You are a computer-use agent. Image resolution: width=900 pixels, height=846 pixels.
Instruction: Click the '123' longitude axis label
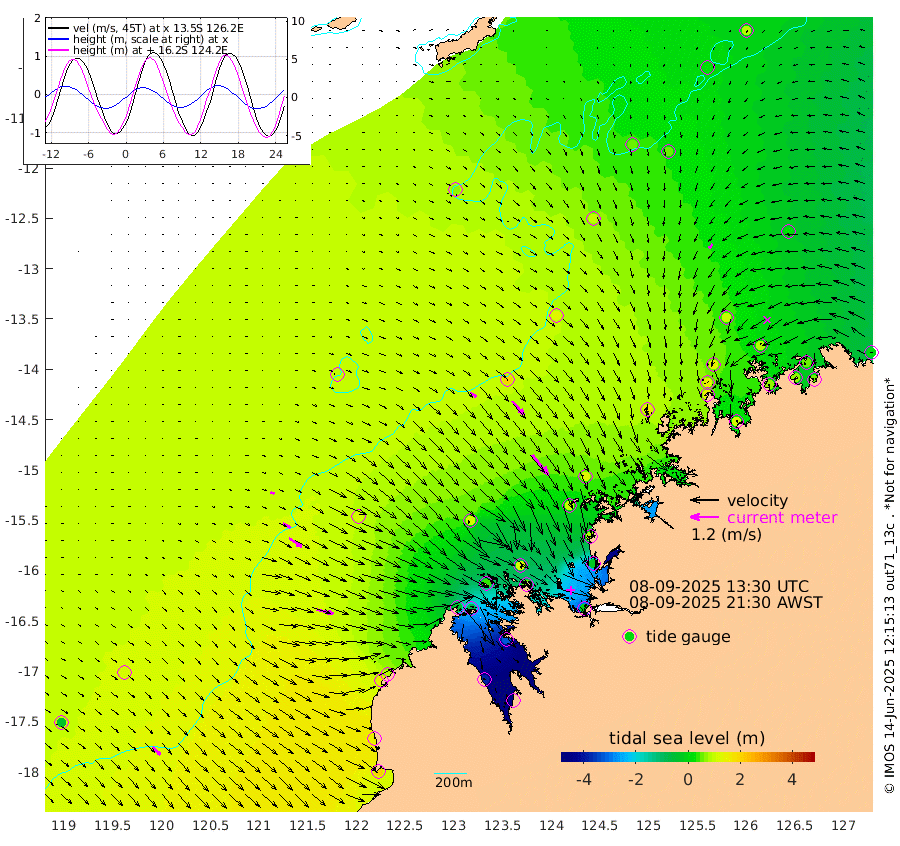[x=453, y=825]
